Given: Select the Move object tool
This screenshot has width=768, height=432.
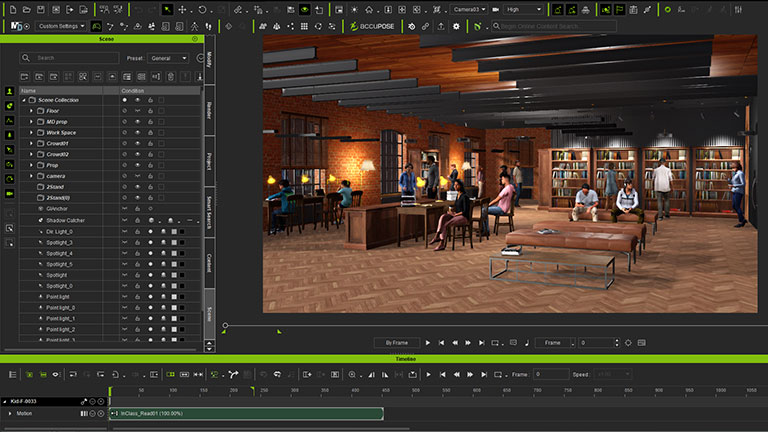Looking at the screenshot, I should [181, 9].
